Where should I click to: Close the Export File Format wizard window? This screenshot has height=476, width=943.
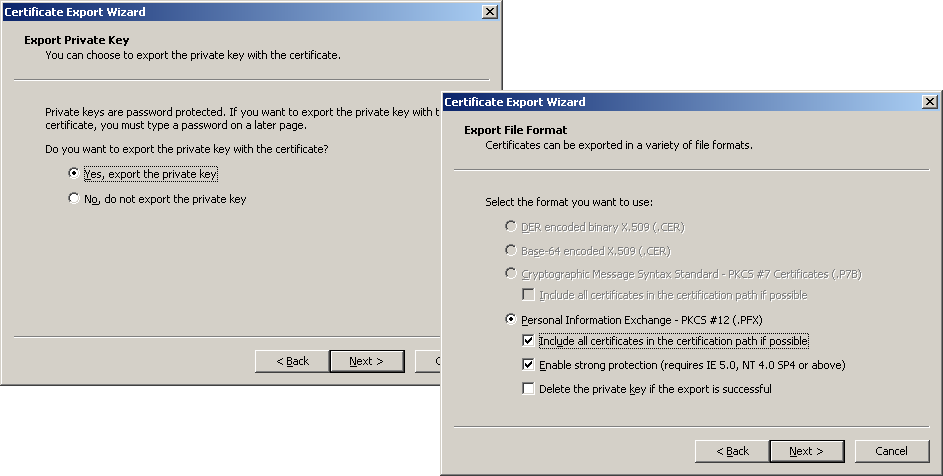point(929,102)
